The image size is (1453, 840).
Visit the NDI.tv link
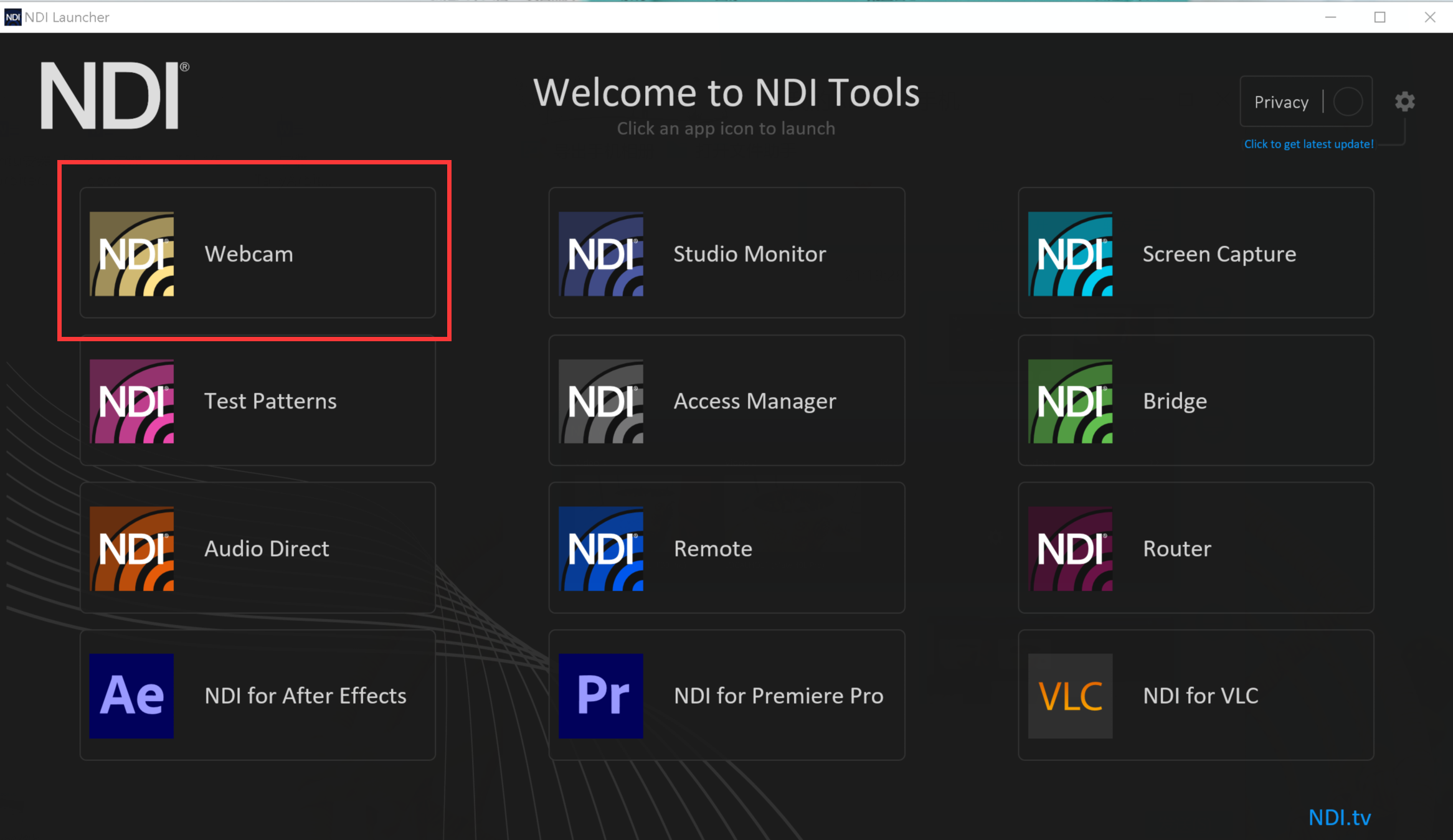point(1340,817)
